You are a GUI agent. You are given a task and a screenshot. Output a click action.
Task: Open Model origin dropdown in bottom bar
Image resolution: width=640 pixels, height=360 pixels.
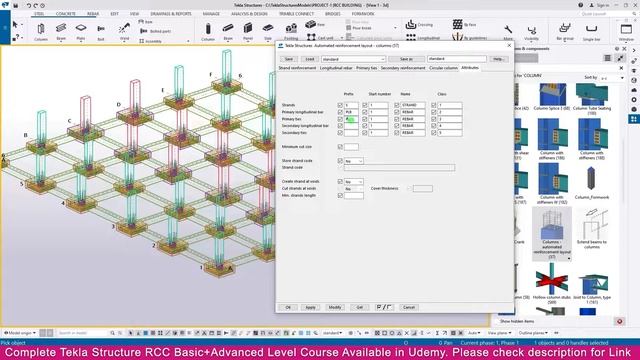(x=20, y=333)
